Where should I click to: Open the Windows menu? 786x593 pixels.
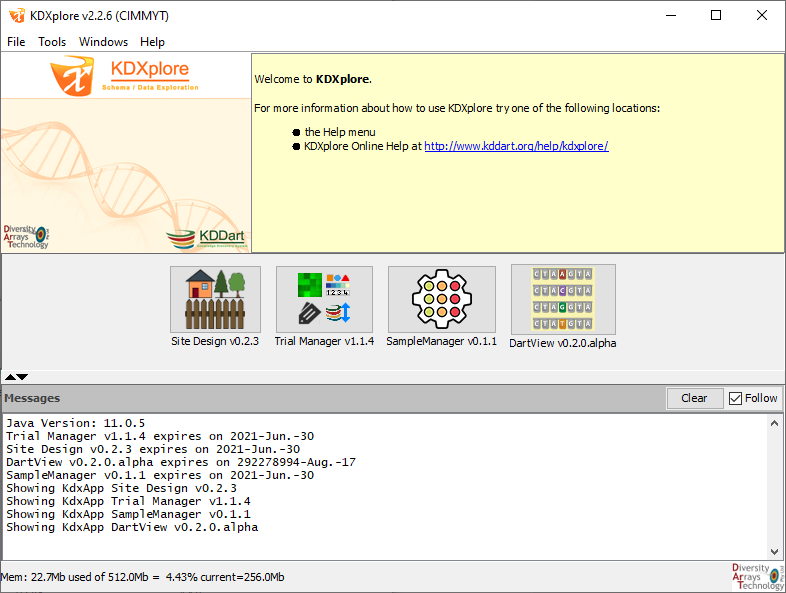click(x=103, y=42)
